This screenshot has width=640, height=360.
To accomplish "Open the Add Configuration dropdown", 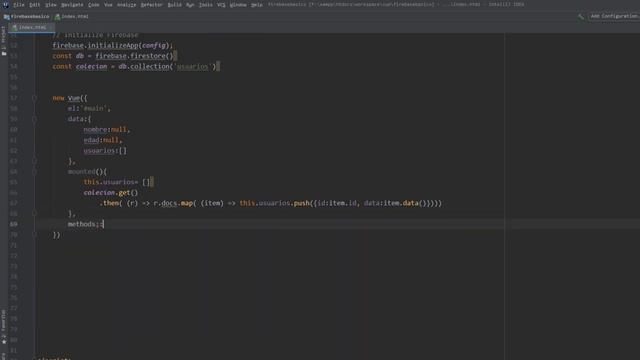I will point(613,16).
